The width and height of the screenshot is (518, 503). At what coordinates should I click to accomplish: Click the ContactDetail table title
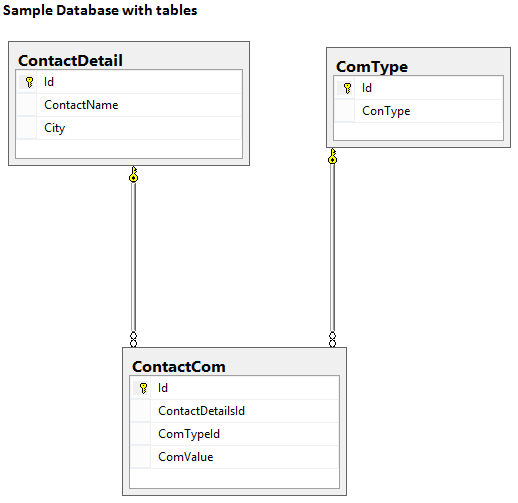point(70,61)
